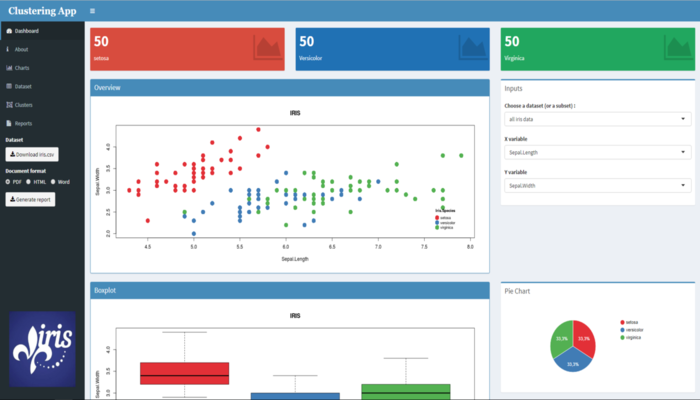Image resolution: width=700 pixels, height=400 pixels.
Task: Click the Dashboard icon in the sidebar
Action: [9, 32]
